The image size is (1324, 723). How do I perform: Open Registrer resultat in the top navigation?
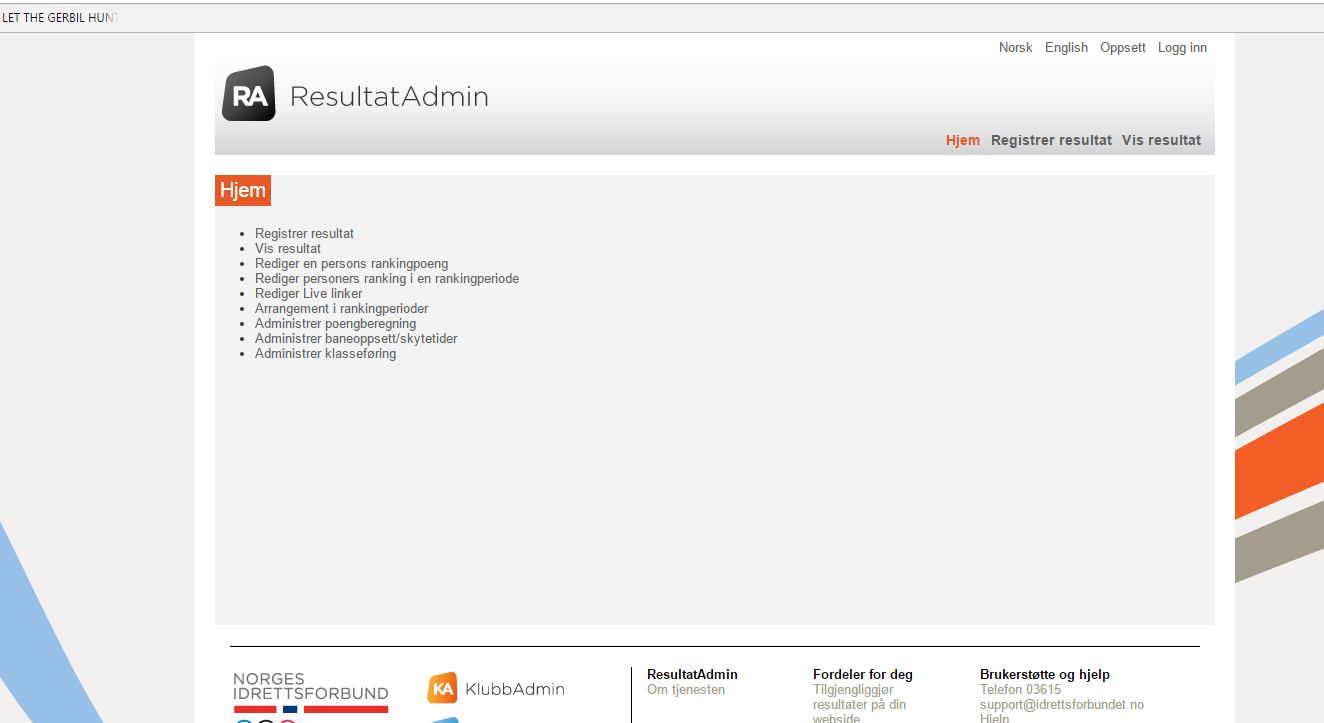pyautogui.click(x=1051, y=140)
